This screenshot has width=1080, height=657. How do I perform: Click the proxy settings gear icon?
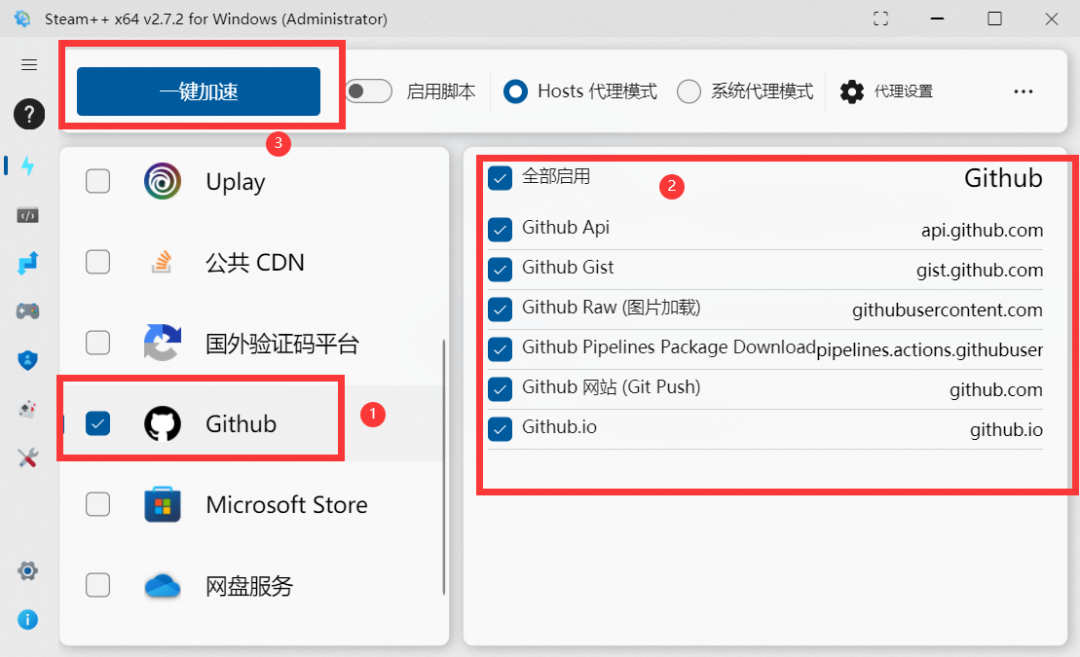coord(852,92)
